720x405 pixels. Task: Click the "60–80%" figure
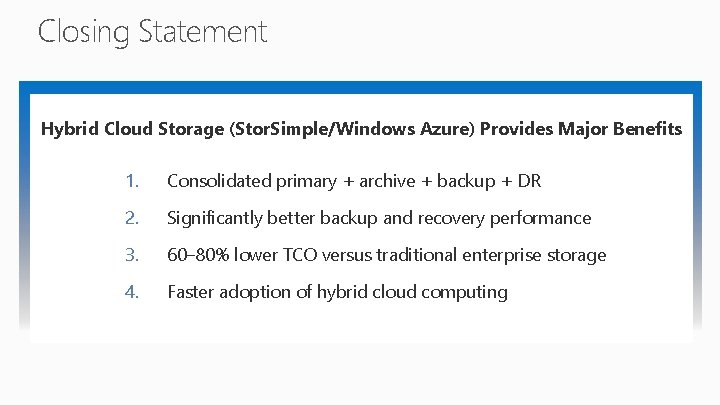point(198,255)
